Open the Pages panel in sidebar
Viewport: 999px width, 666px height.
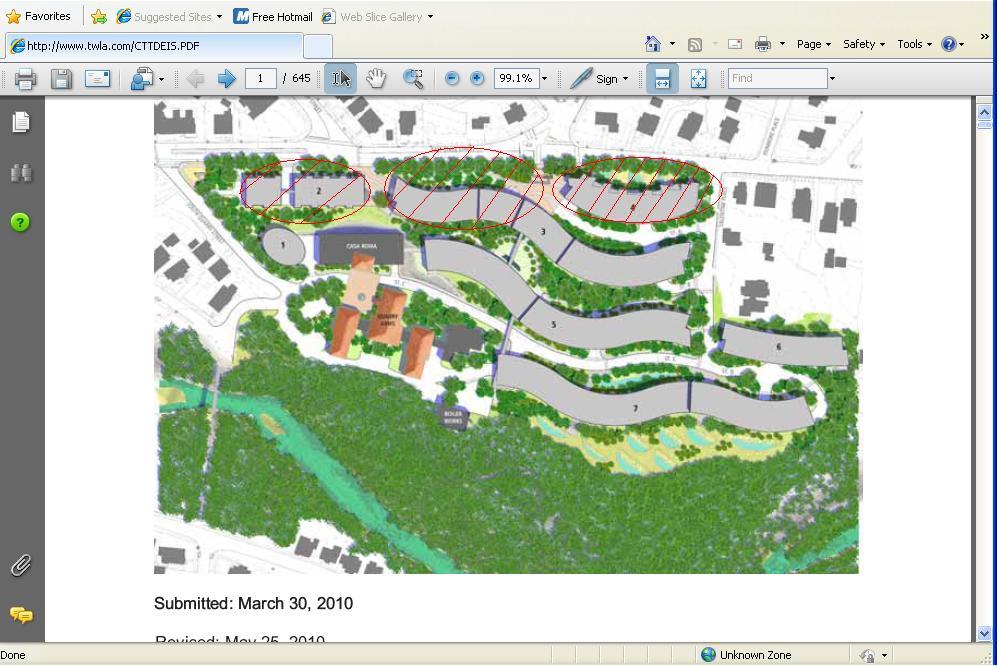(x=21, y=122)
